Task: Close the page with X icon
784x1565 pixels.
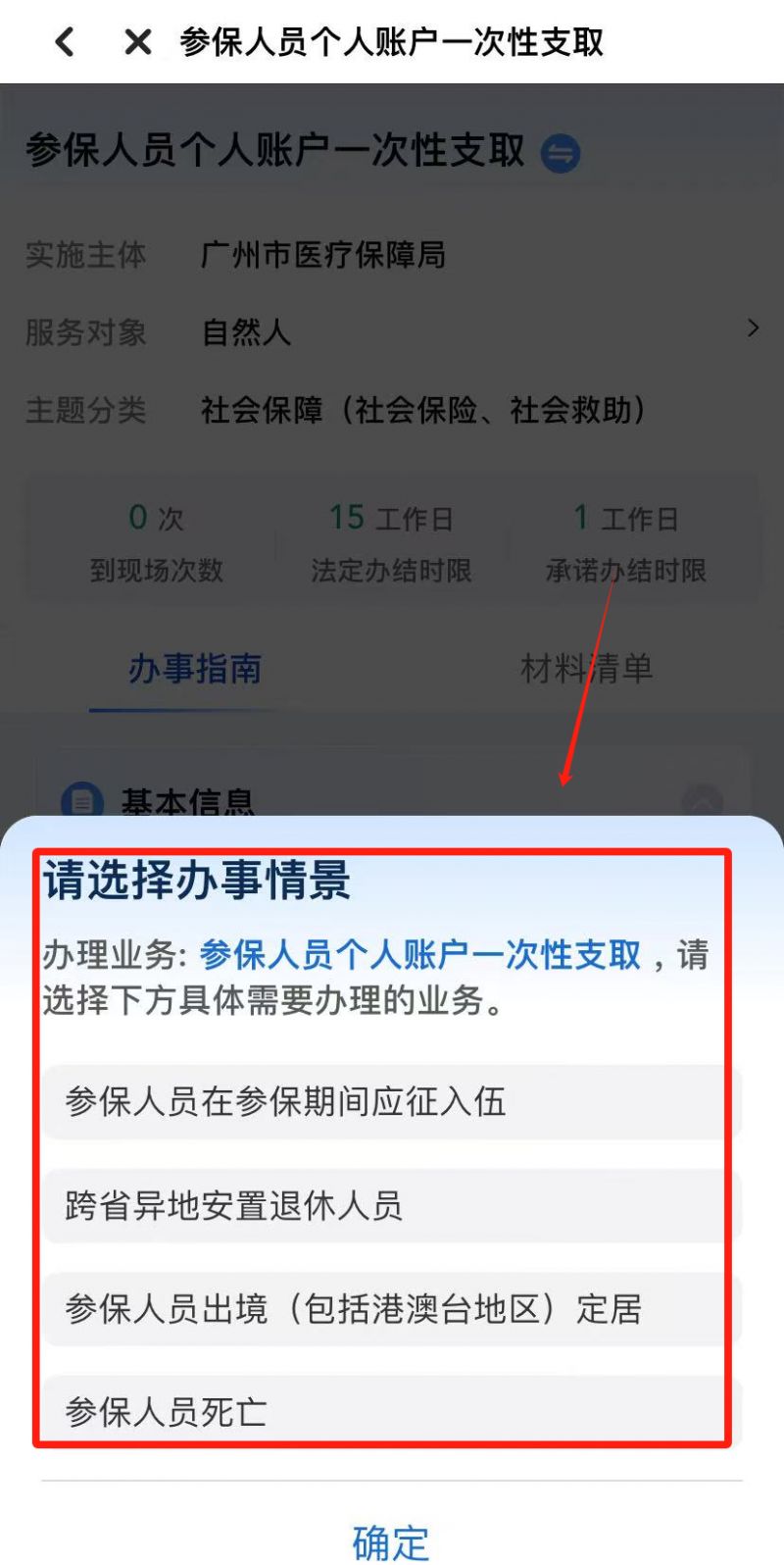Action: tap(138, 42)
